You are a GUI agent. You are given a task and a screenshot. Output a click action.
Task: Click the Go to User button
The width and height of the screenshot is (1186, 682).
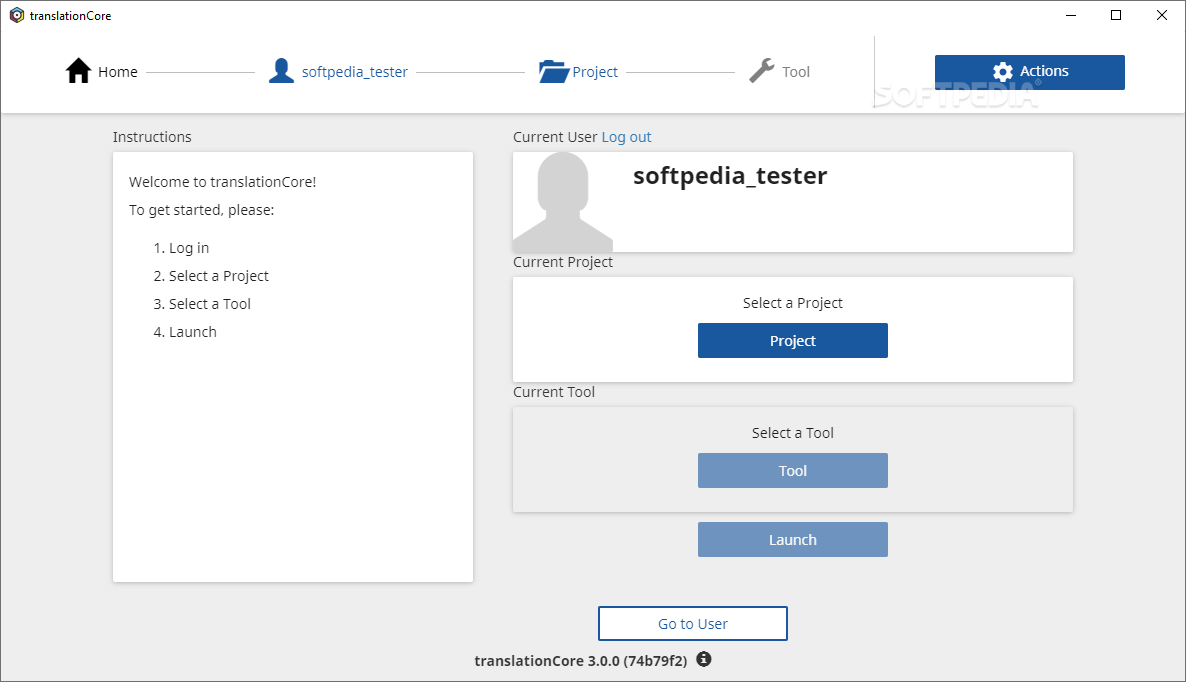click(x=693, y=624)
